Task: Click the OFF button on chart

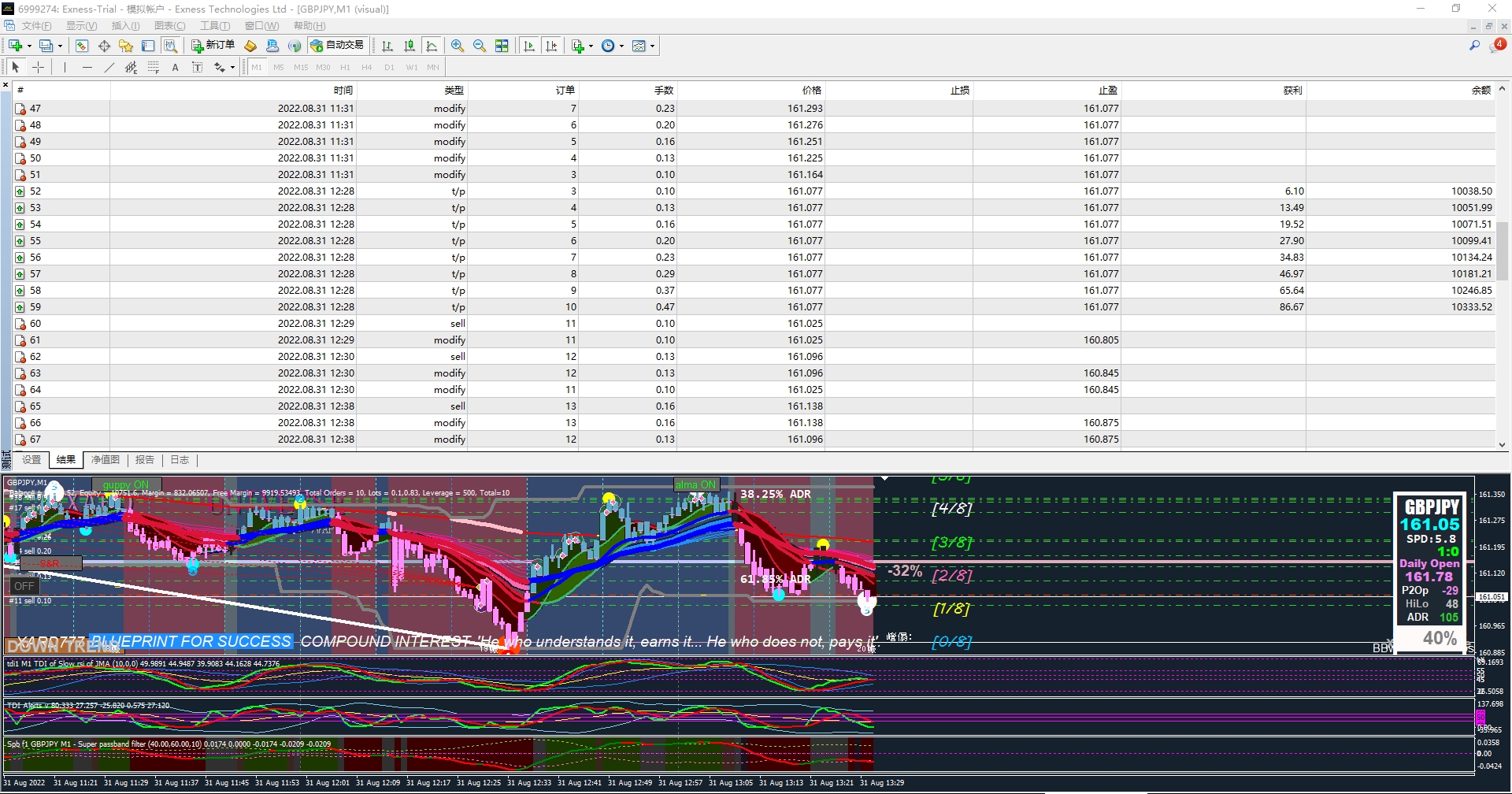Action: pos(24,586)
